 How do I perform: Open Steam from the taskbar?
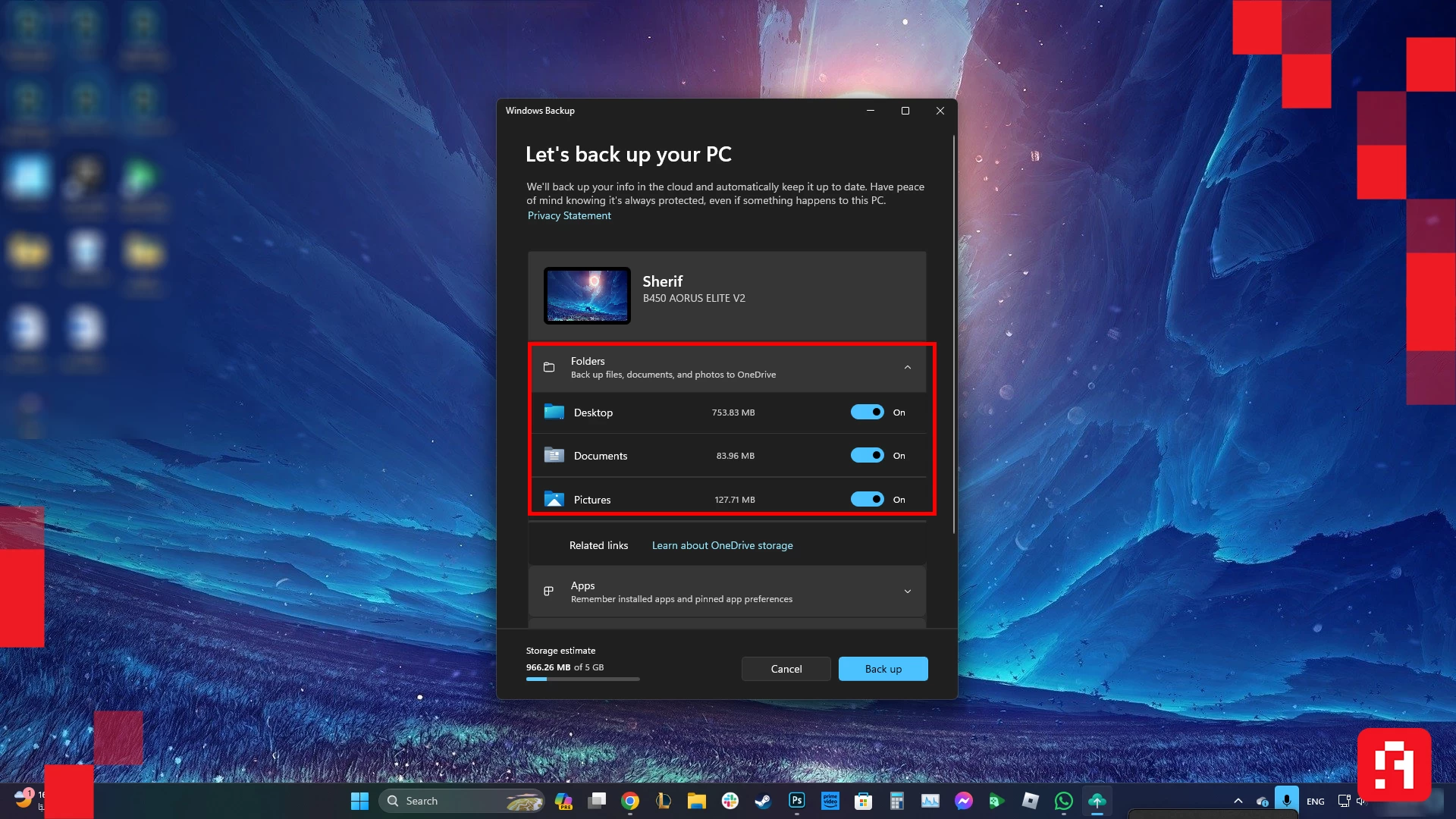pyautogui.click(x=763, y=801)
